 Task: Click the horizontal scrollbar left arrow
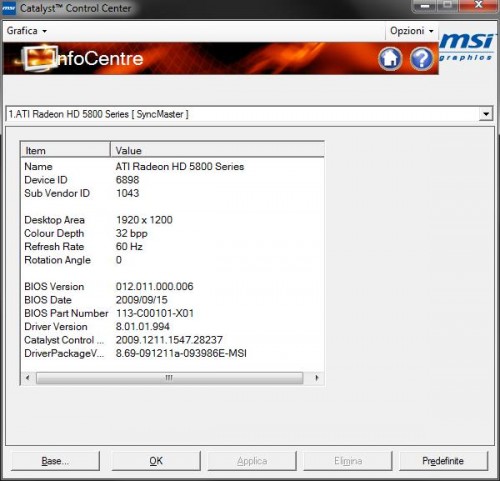[28, 378]
